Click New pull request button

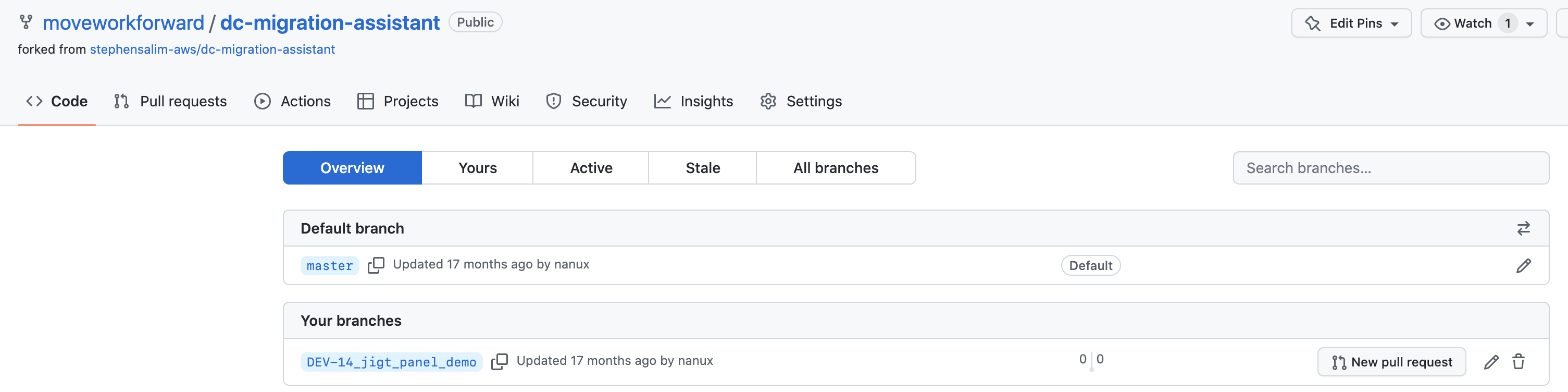point(1391,362)
